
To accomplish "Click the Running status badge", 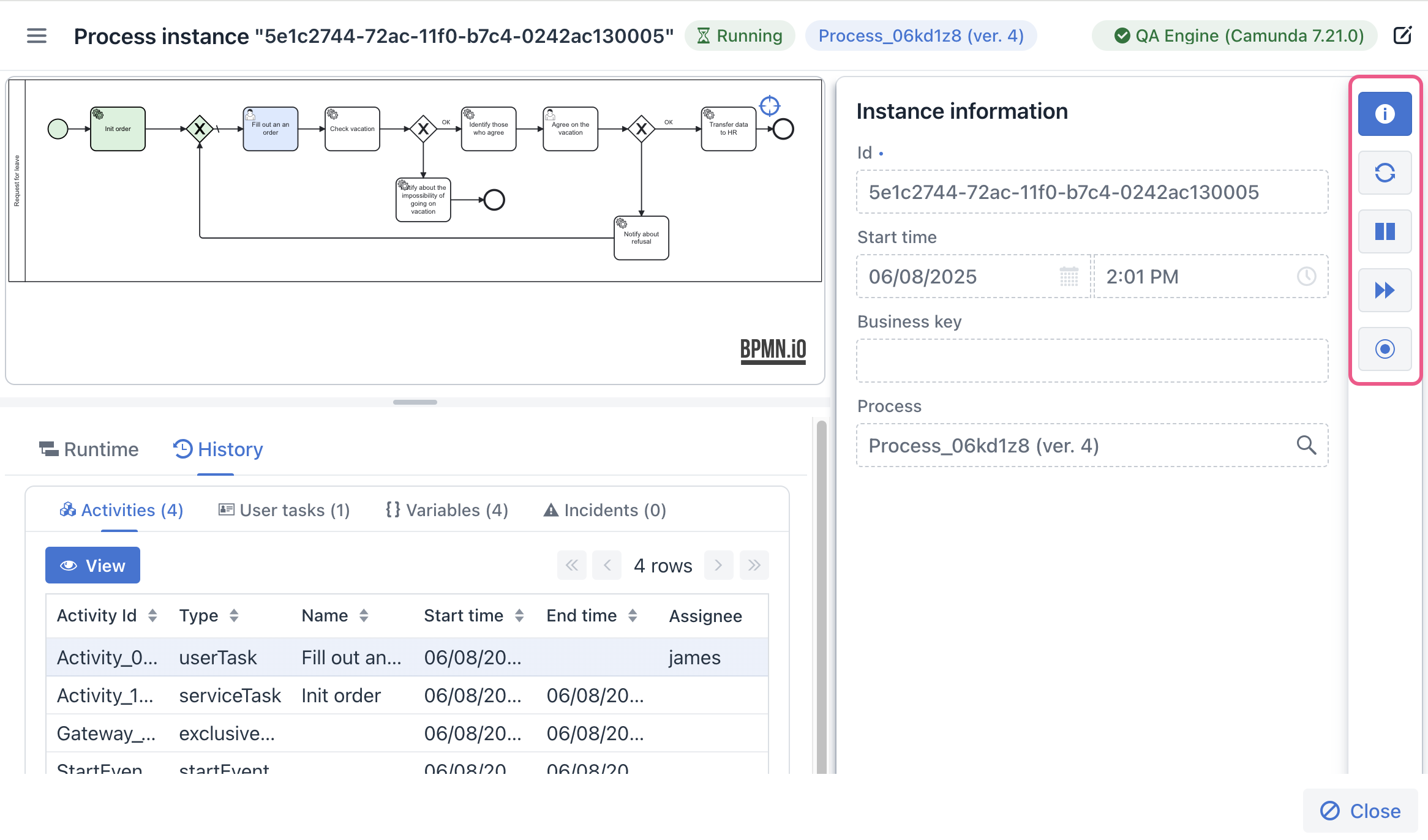I will coord(740,36).
